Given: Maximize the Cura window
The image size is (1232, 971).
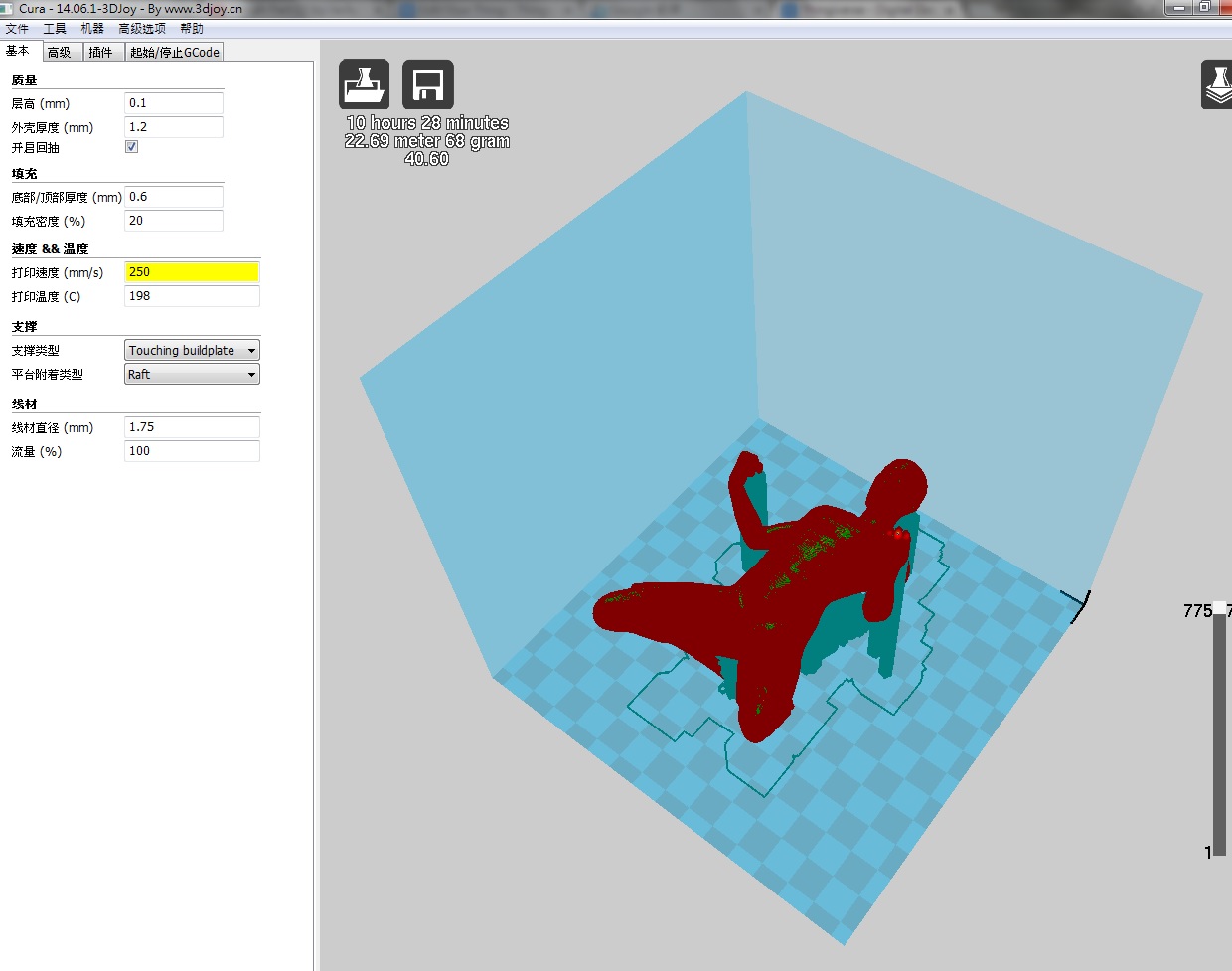Looking at the screenshot, I should [x=1204, y=7].
